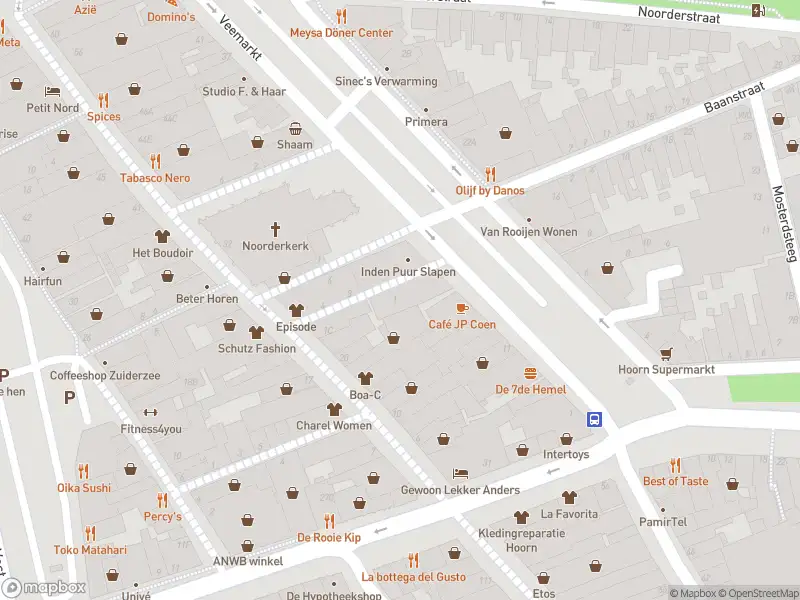Select the Van Rooijen Wonen label

[529, 232]
